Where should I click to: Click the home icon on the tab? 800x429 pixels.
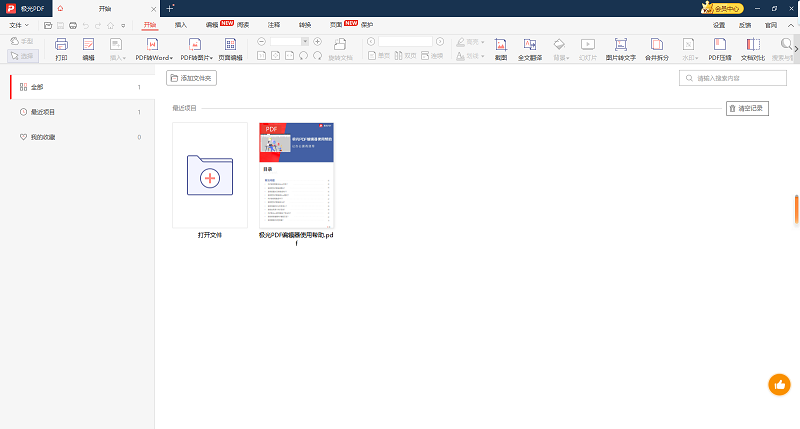(60, 8)
